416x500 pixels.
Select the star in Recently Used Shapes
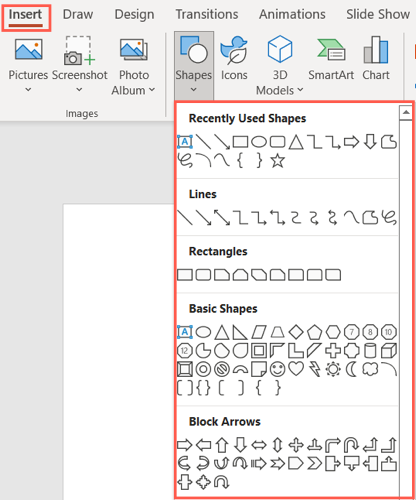277,161
